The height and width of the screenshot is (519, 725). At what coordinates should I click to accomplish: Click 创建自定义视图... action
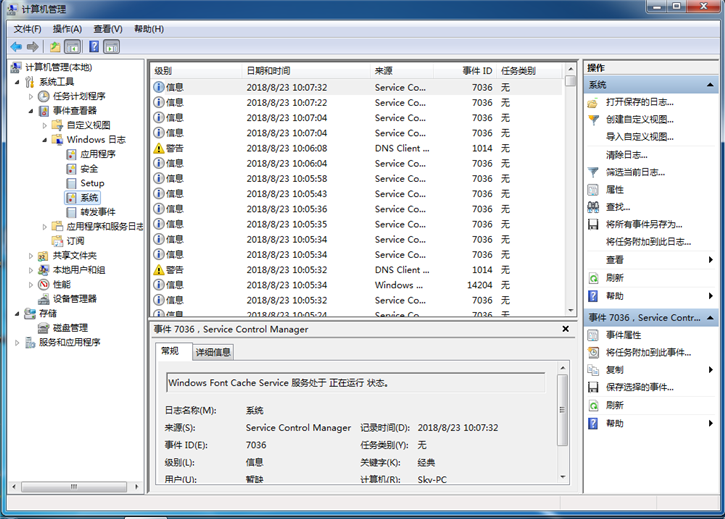[639, 119]
